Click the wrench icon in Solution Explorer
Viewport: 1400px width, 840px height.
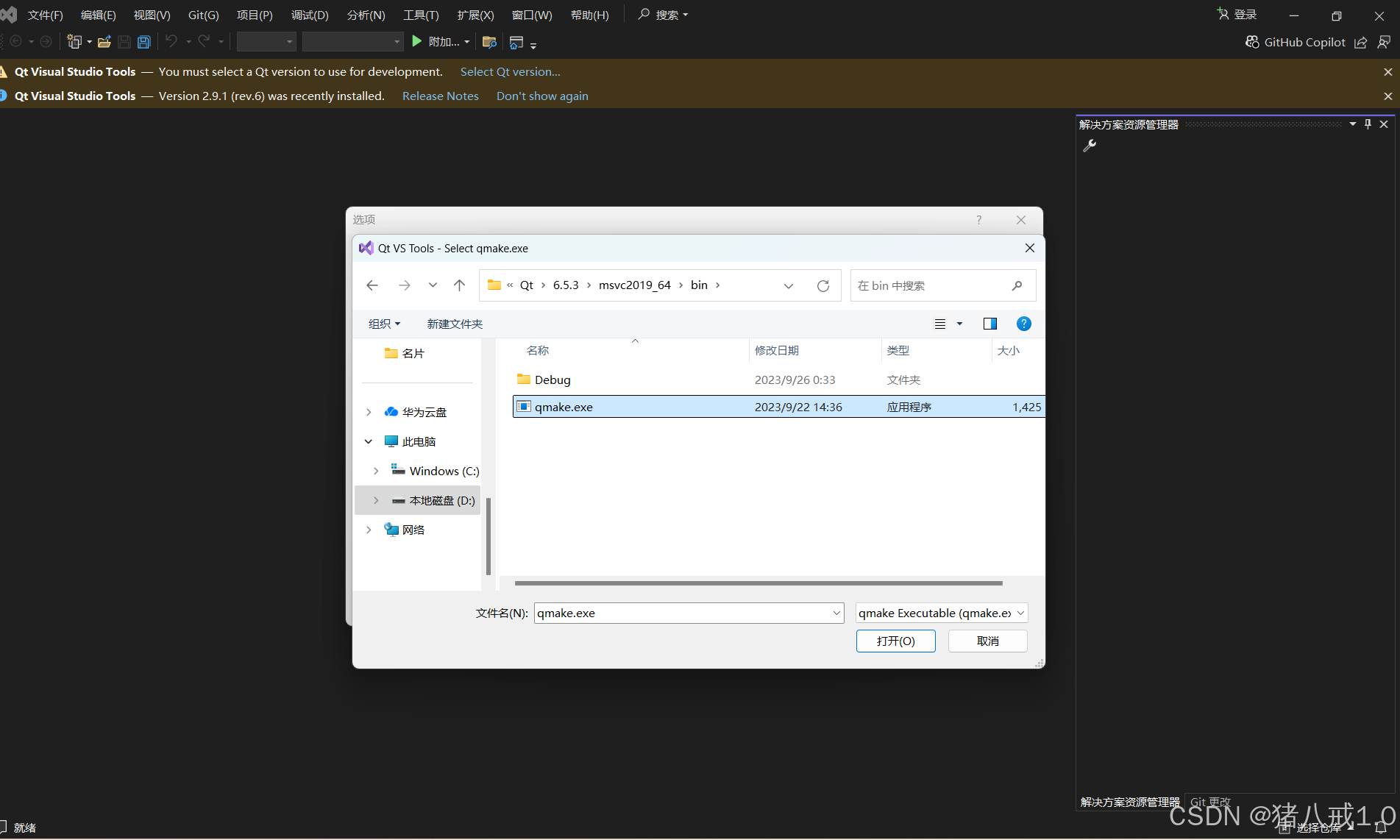(1090, 146)
